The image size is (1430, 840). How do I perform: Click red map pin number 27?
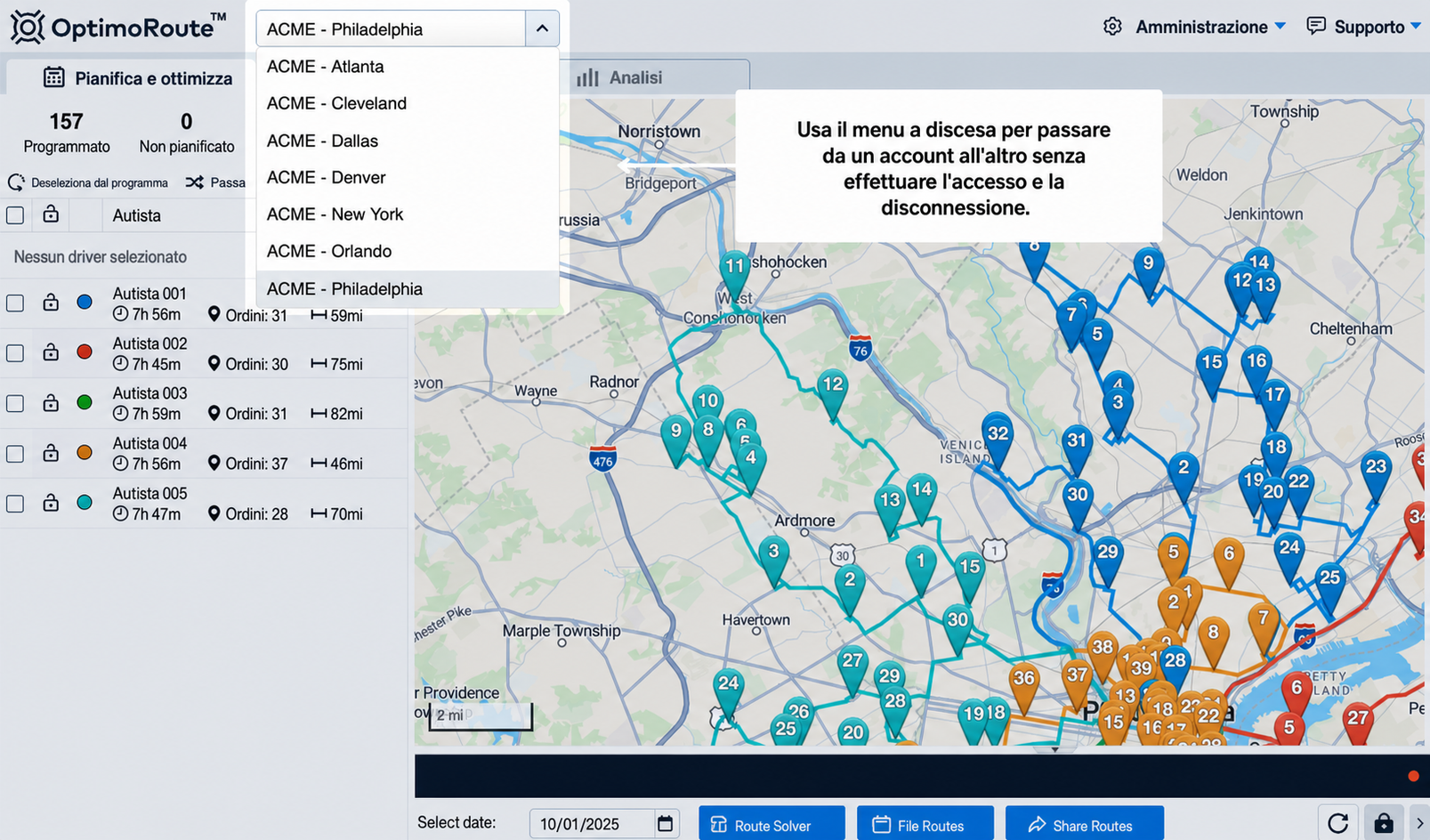pyautogui.click(x=1358, y=726)
